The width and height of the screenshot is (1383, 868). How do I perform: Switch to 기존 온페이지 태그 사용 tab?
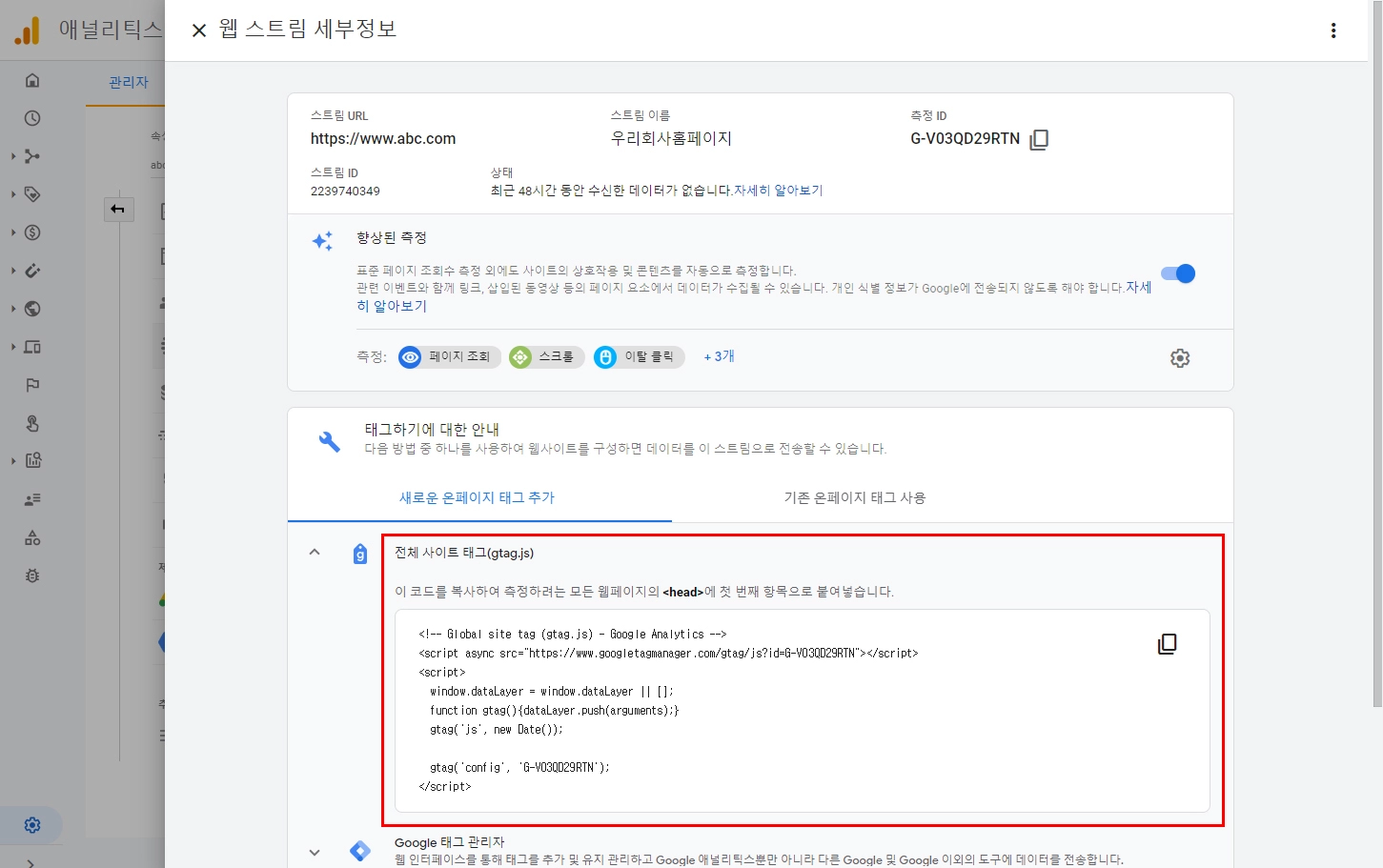(x=855, y=497)
